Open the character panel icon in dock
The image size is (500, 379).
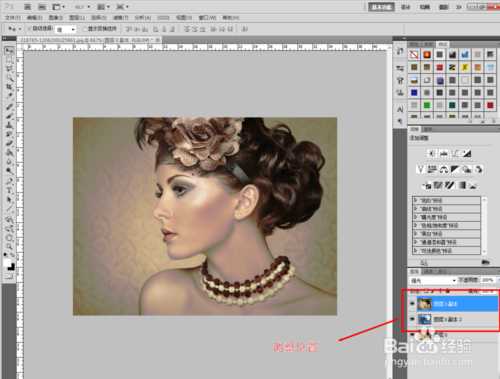pos(400,109)
